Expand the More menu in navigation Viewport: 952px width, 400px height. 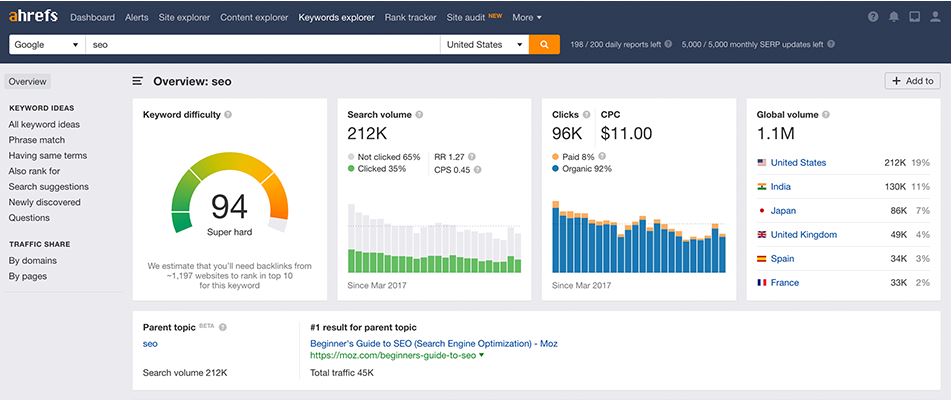click(527, 18)
